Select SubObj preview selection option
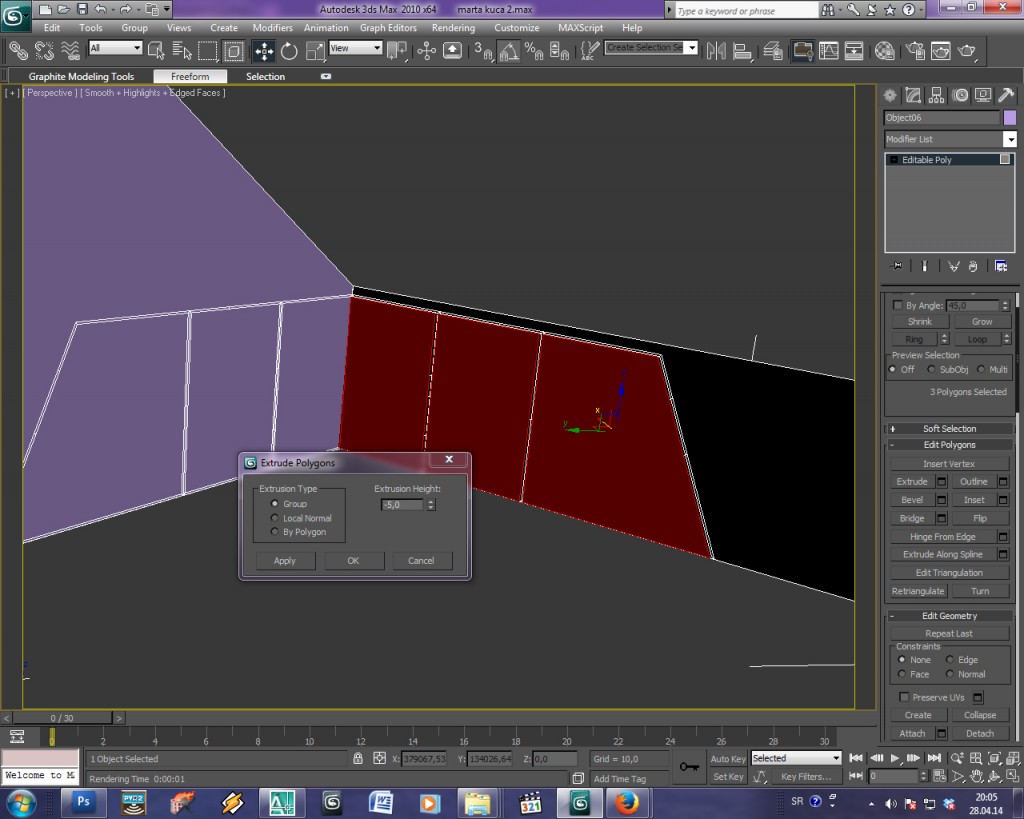 click(x=932, y=369)
